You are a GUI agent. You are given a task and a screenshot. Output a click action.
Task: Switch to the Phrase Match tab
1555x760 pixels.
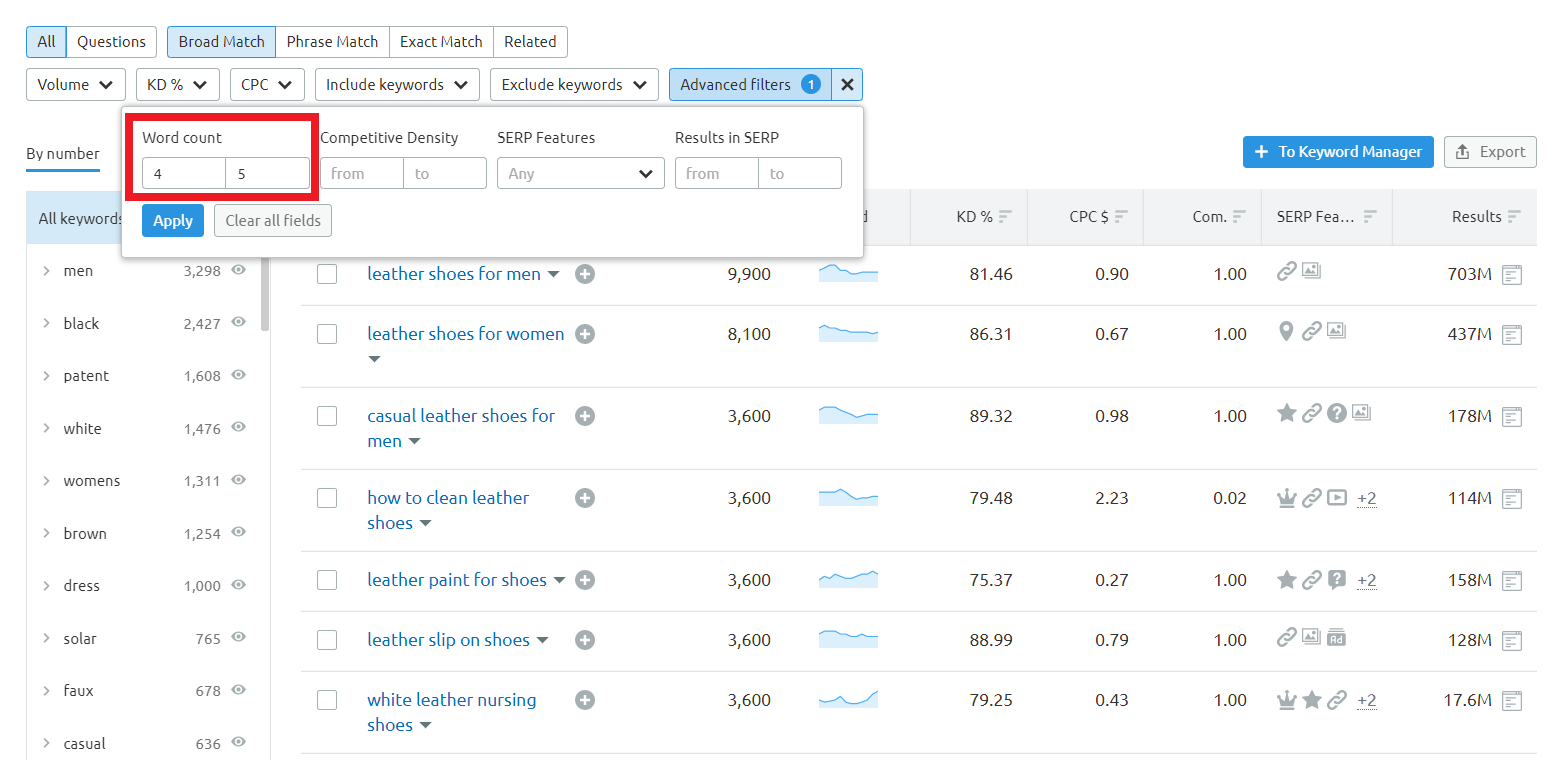[332, 42]
